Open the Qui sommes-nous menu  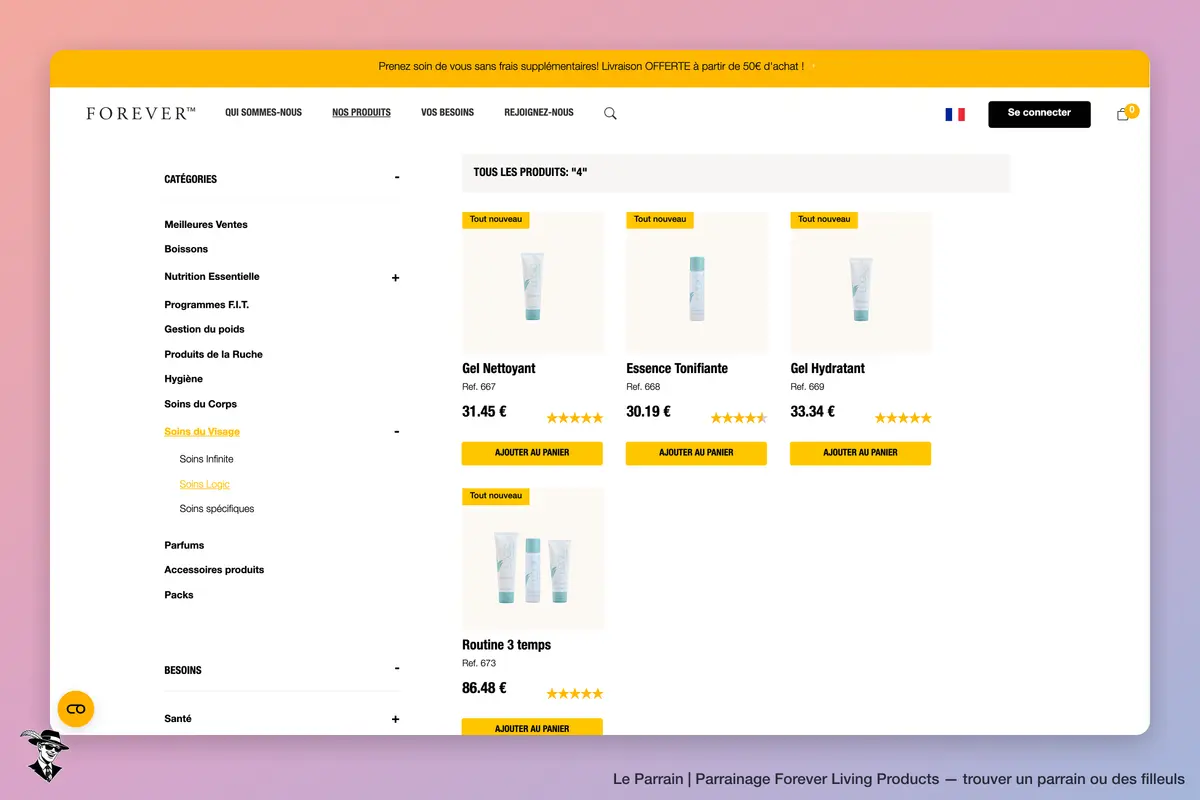(263, 113)
